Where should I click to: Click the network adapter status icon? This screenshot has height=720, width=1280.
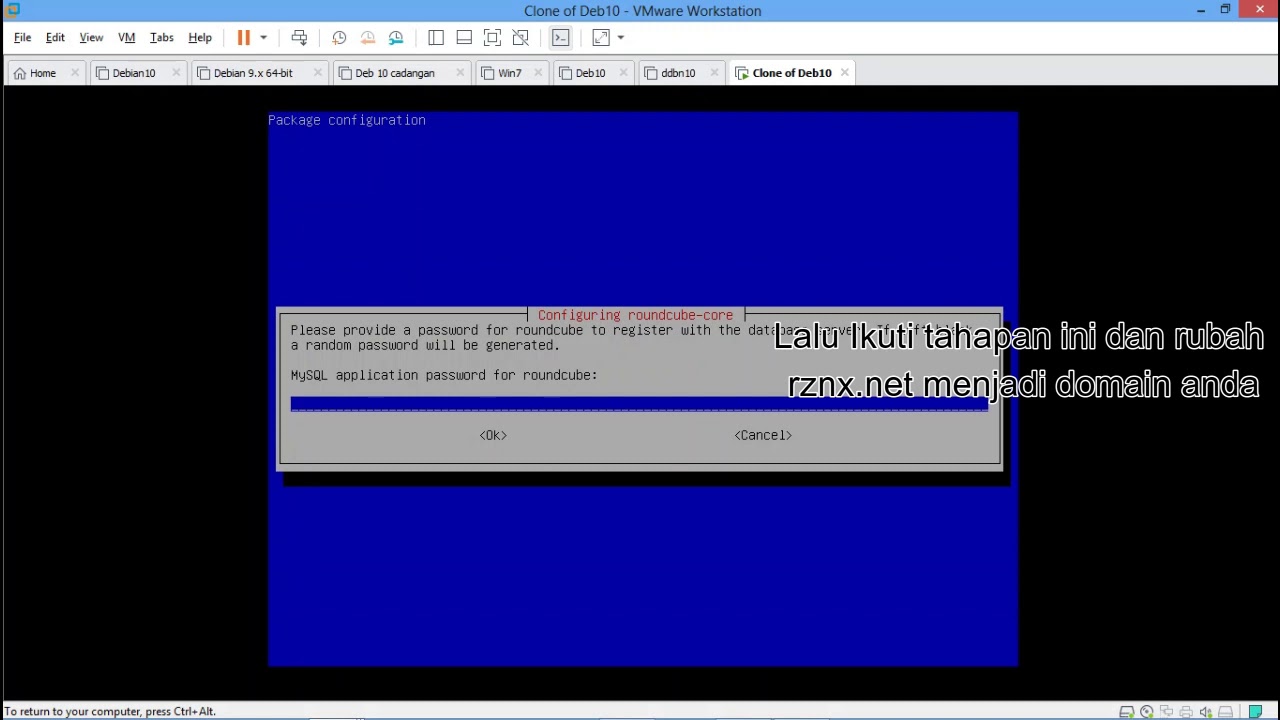click(1166, 712)
